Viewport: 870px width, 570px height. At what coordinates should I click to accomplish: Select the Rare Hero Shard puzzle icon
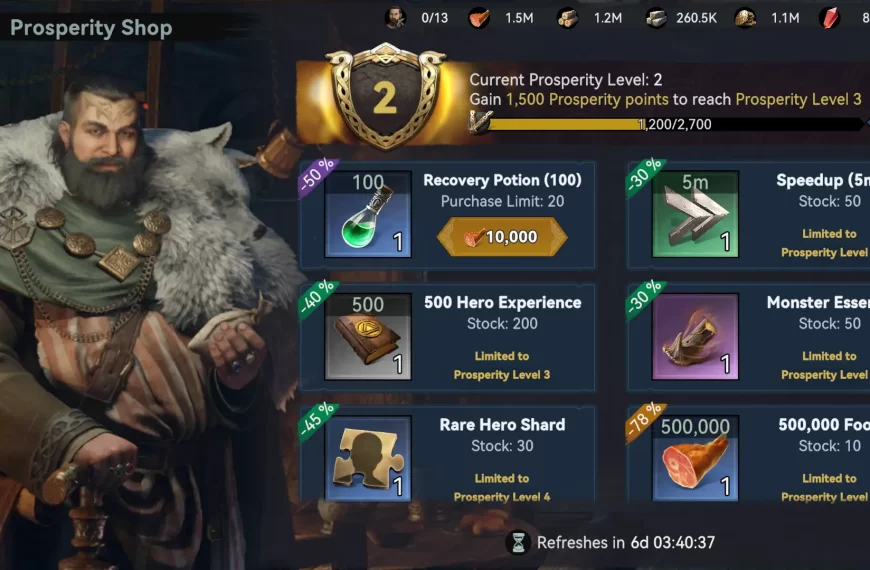[368, 458]
